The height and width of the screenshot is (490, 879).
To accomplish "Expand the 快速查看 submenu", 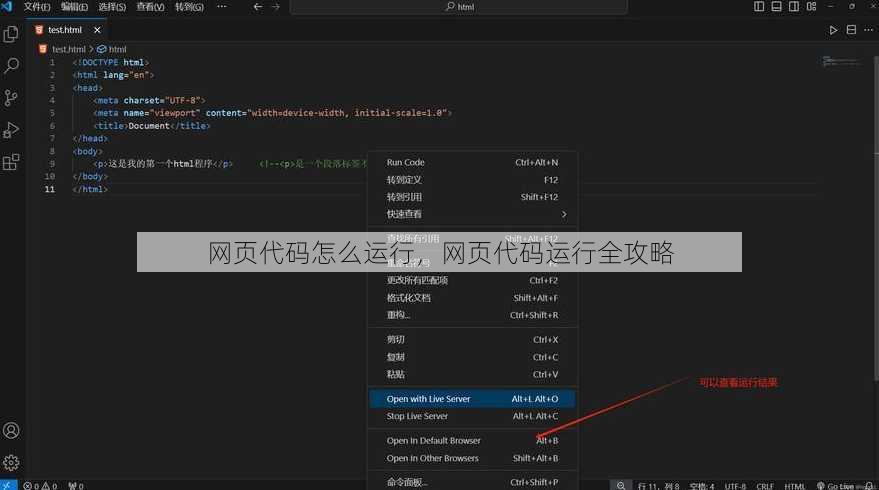I will click(472, 214).
